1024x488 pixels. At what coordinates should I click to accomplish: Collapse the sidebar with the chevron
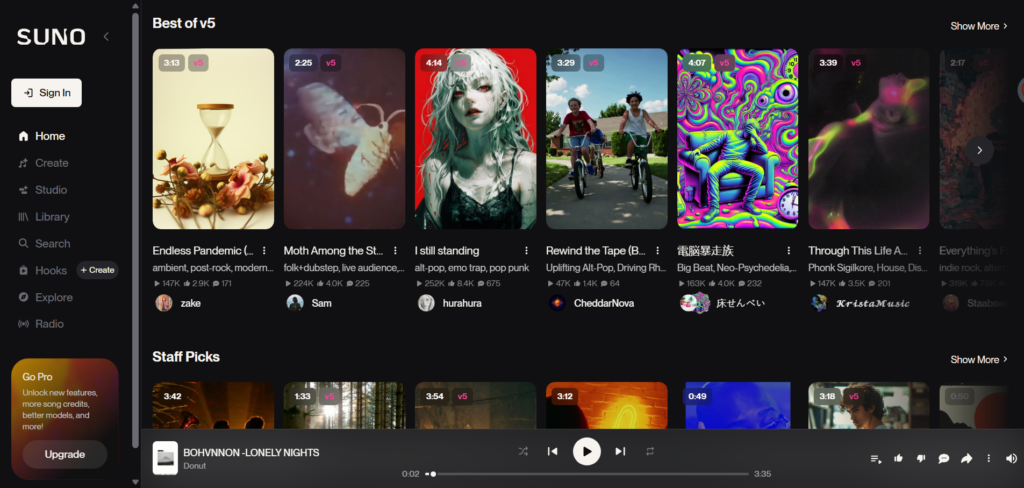(106, 37)
